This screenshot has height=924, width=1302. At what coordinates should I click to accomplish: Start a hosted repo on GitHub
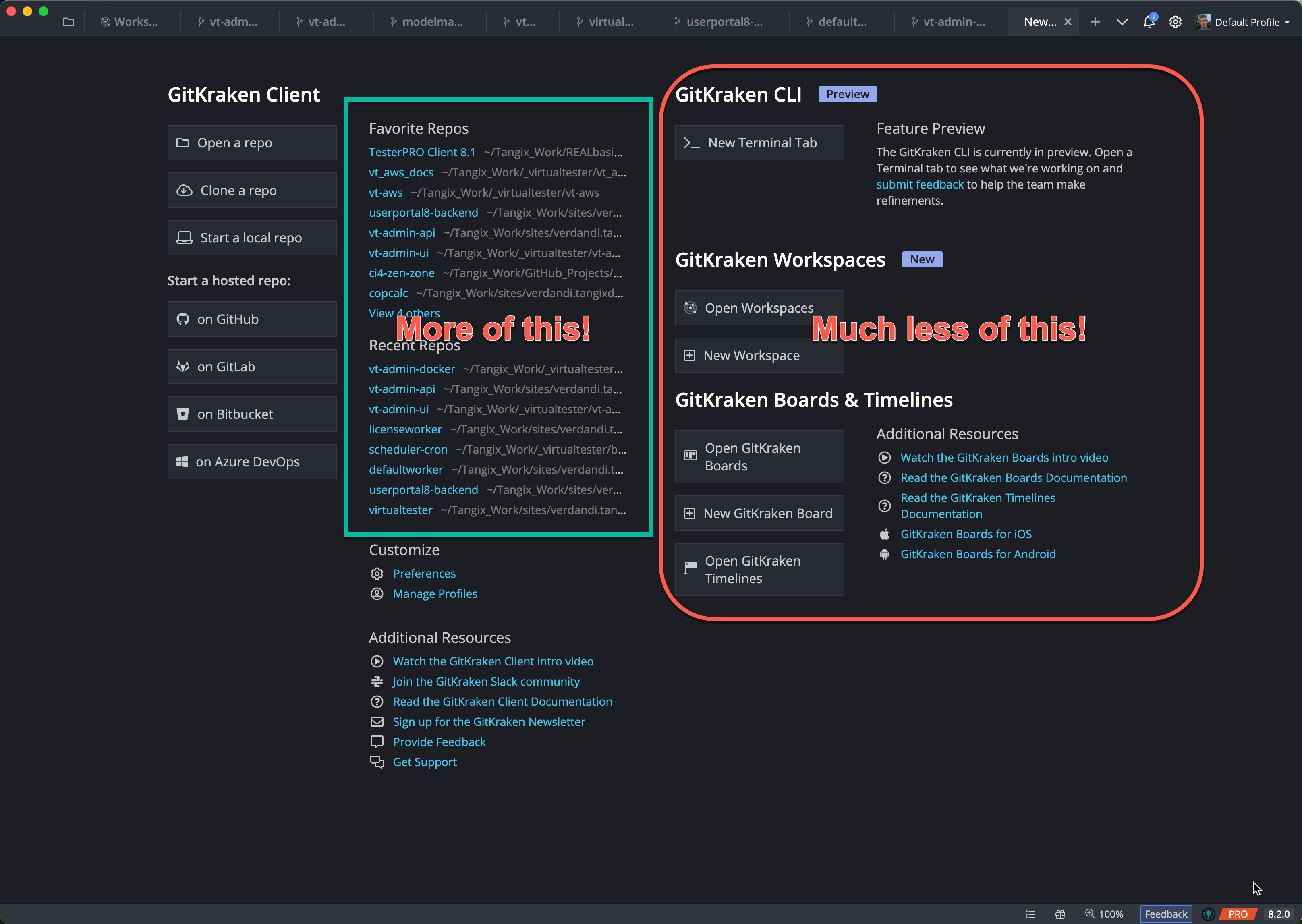(x=251, y=319)
